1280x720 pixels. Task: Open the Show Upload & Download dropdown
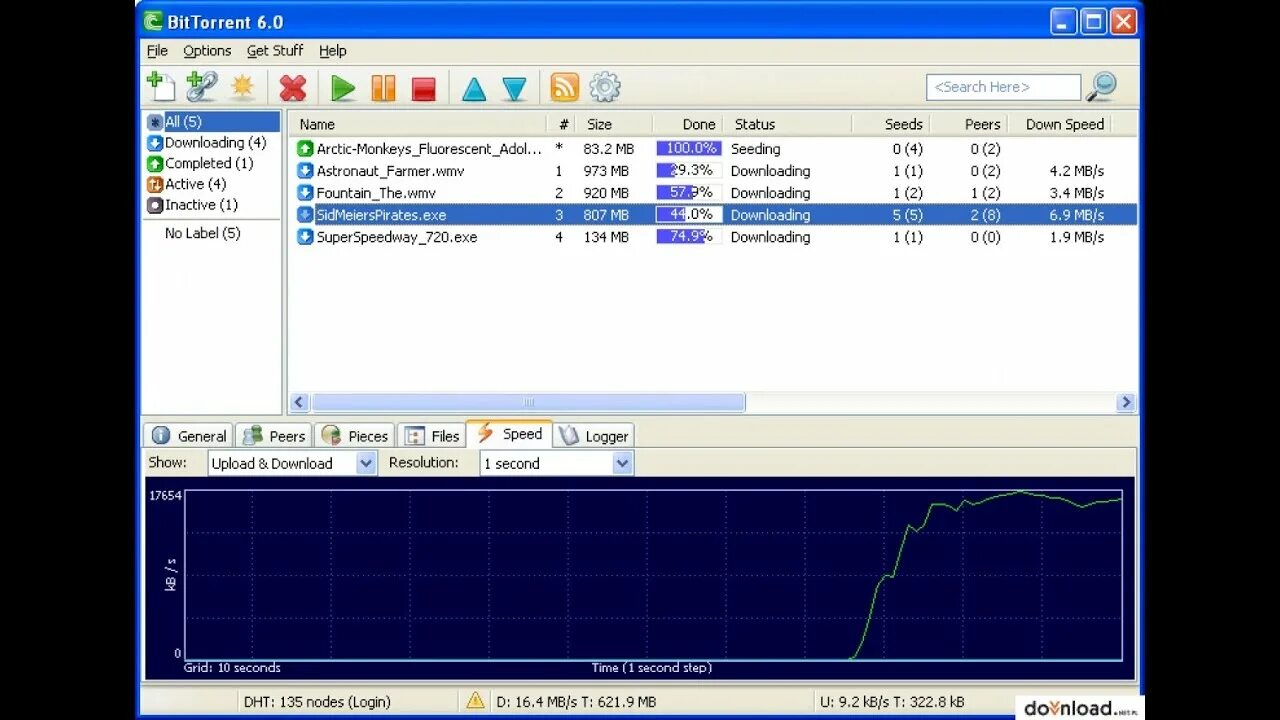tap(292, 463)
